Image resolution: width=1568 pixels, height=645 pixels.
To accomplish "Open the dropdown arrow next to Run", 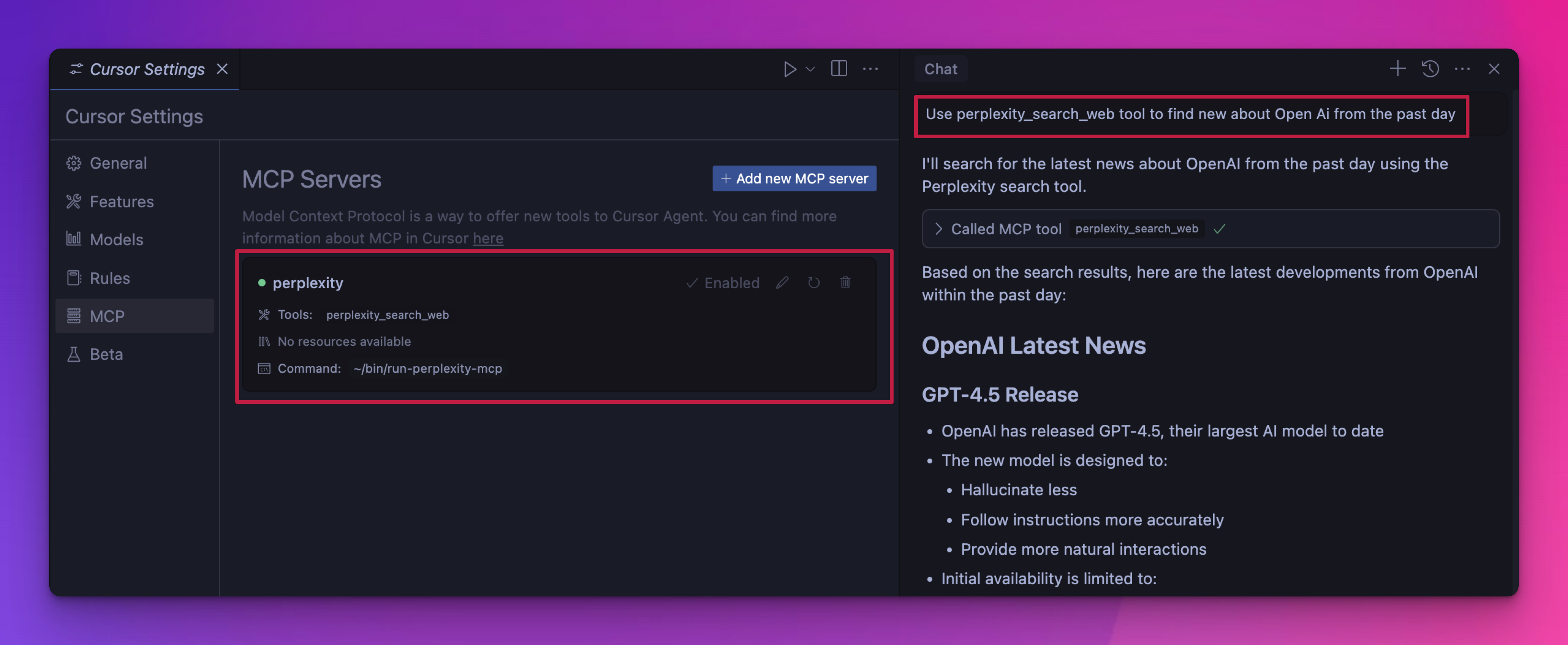I will (x=810, y=70).
